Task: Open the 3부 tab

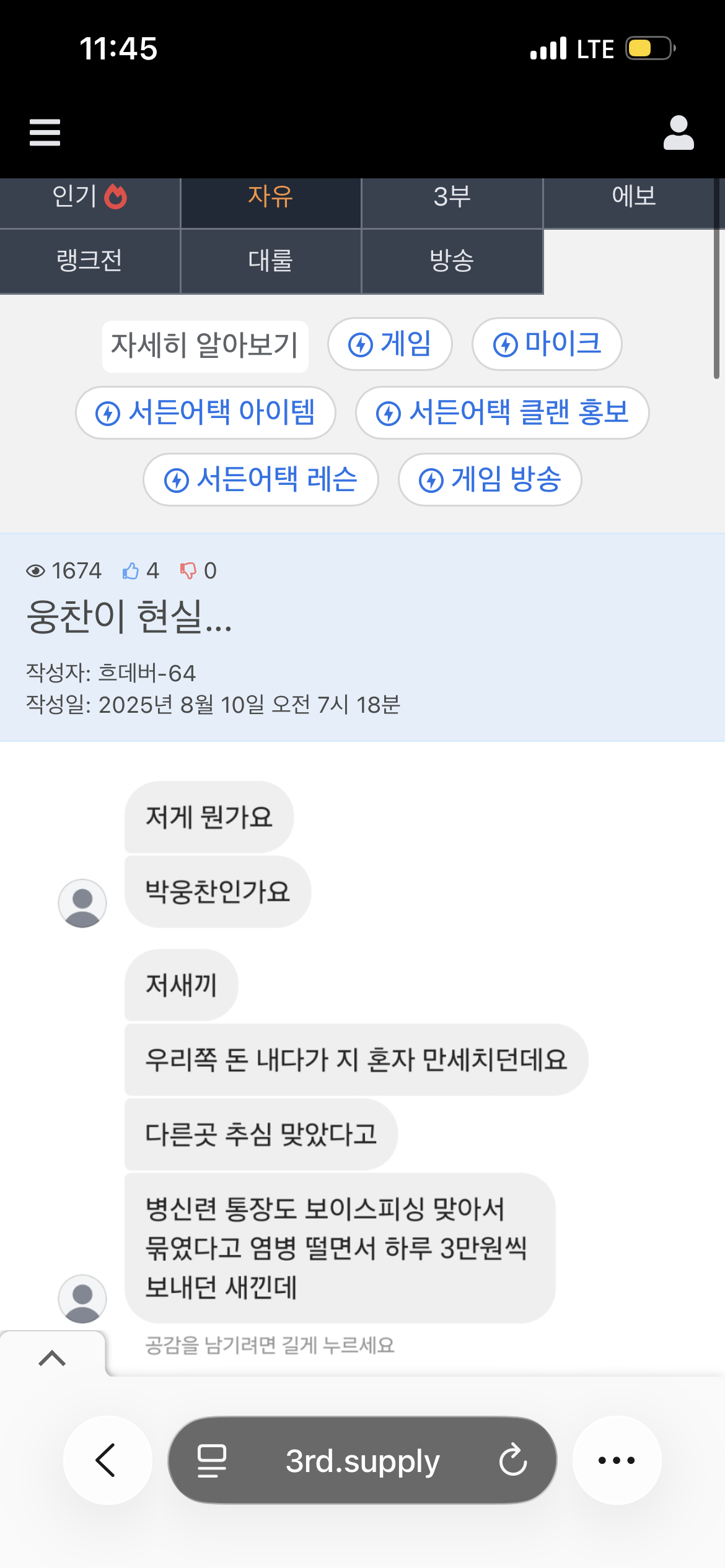Action: (x=452, y=197)
